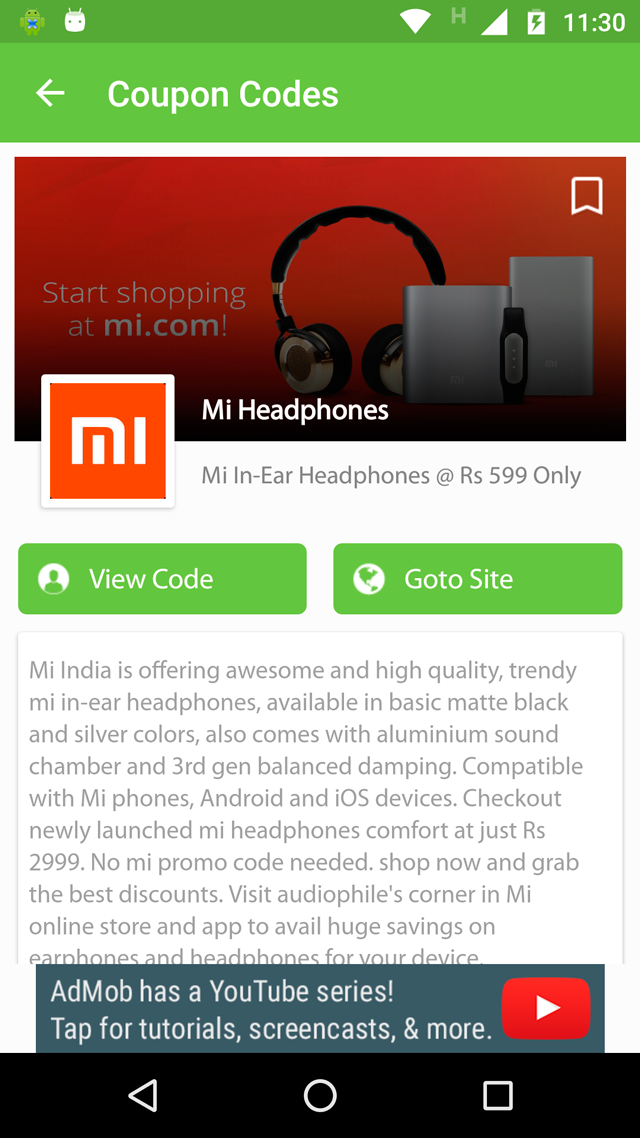Tap the Wi-Fi status bar icon

click(415, 22)
